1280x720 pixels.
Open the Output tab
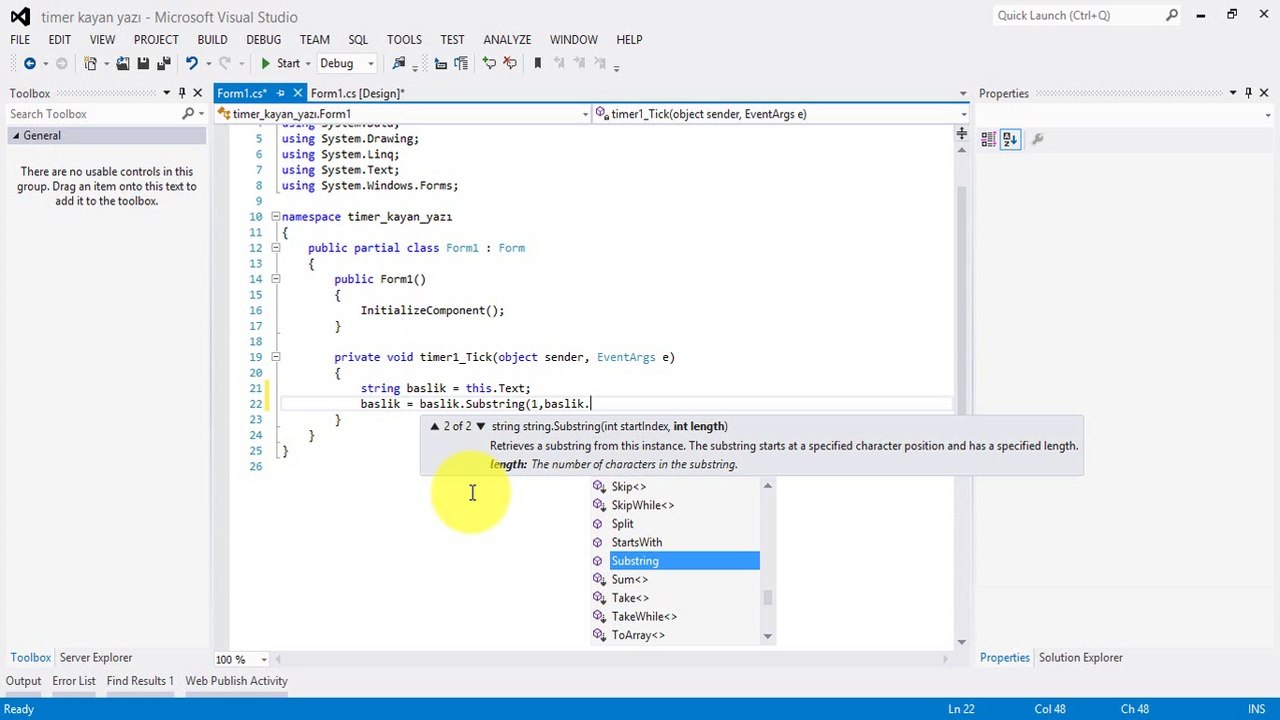coord(24,682)
